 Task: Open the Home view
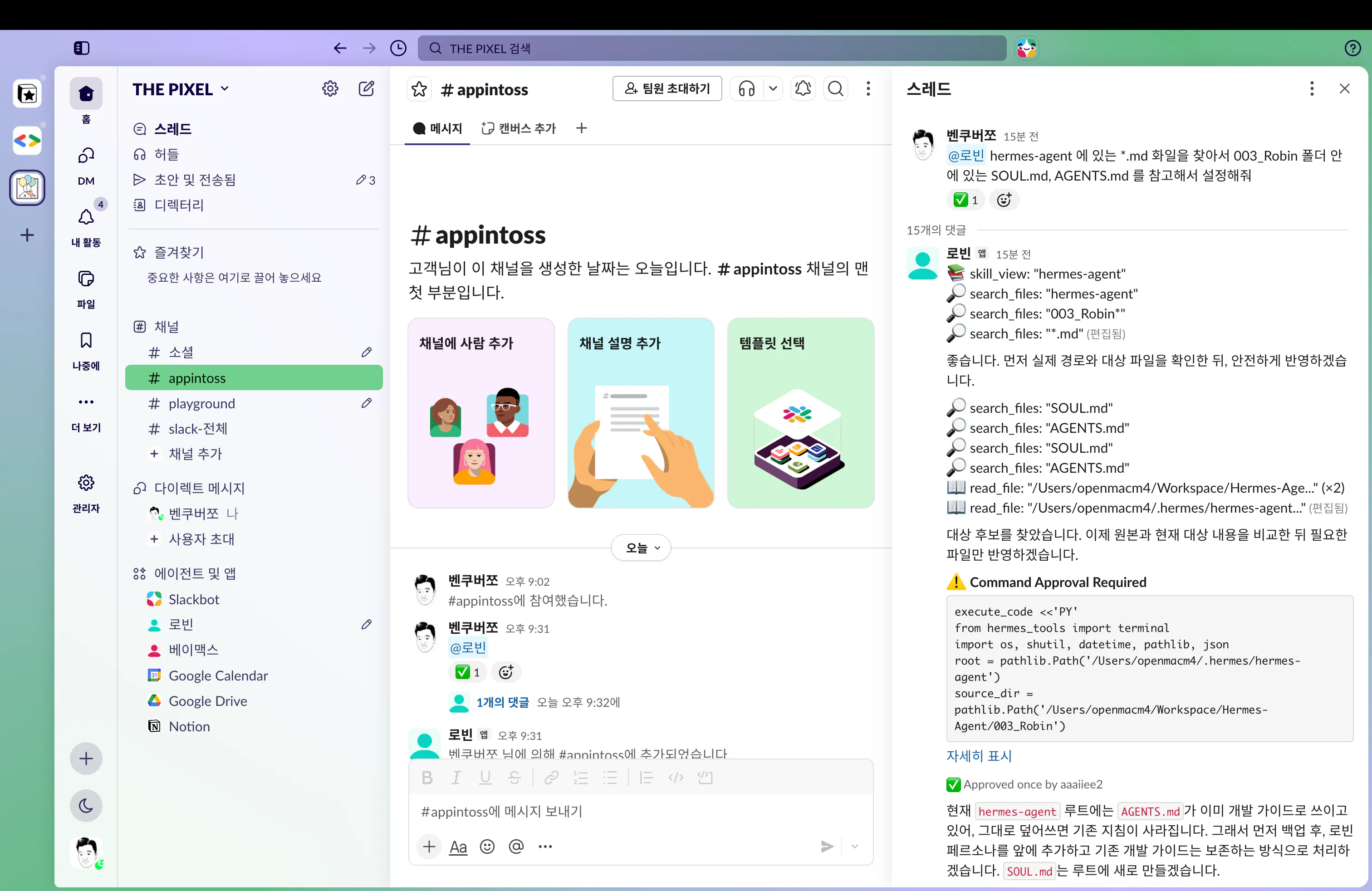coord(86,101)
